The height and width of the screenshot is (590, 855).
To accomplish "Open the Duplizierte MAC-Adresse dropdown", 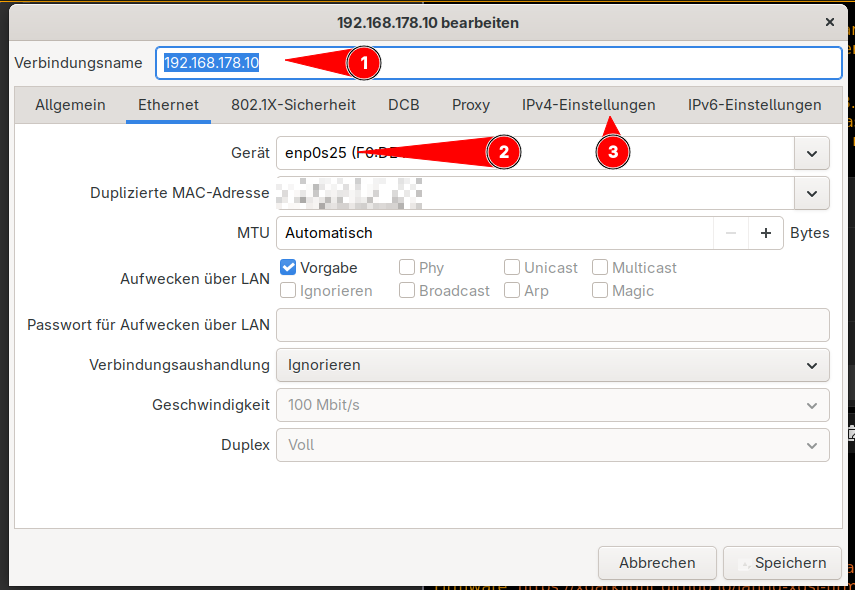I will (812, 193).
